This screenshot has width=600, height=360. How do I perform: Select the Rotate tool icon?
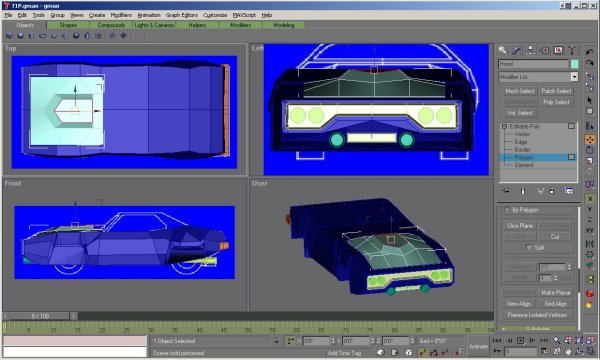(590, 150)
